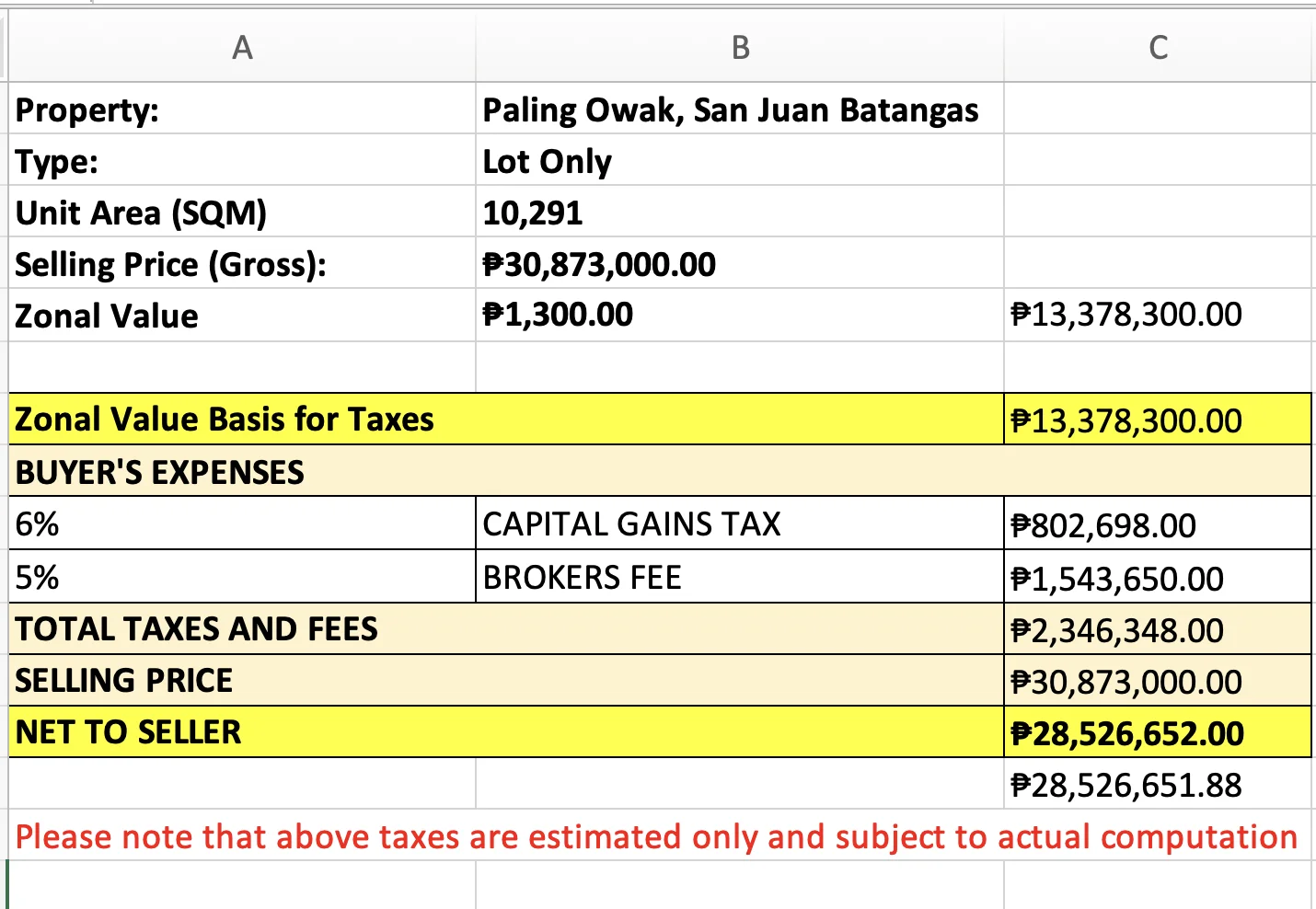Select column B header
The image size is (1316, 909).
739,47
